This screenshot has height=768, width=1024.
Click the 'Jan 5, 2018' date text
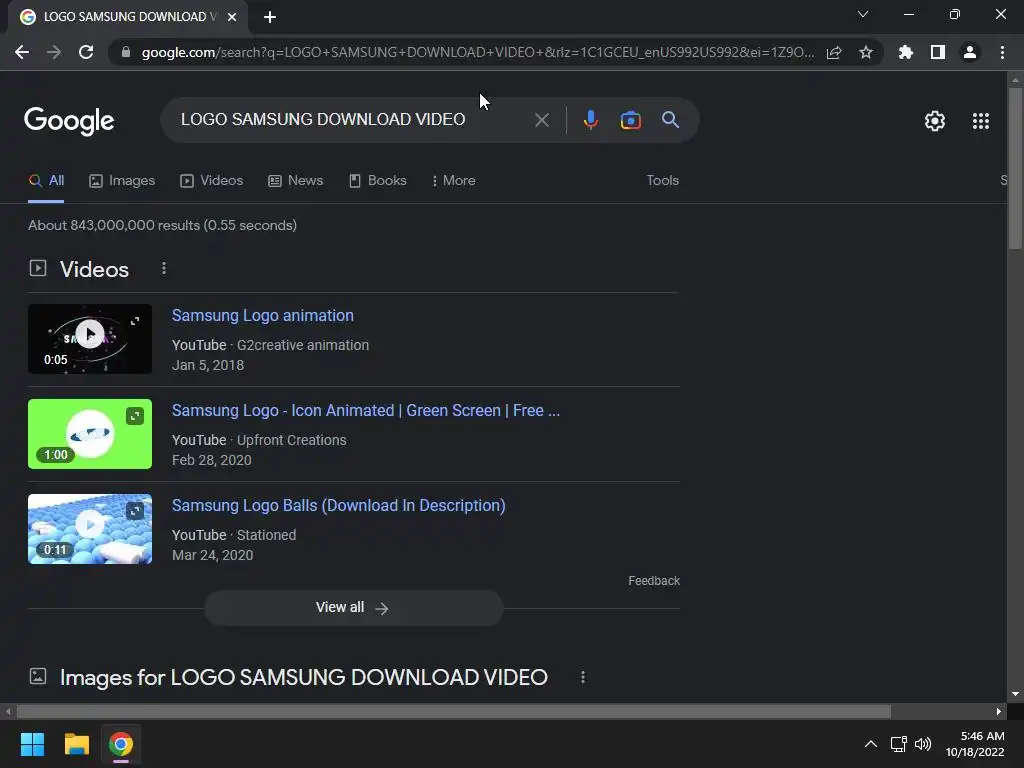coord(208,365)
